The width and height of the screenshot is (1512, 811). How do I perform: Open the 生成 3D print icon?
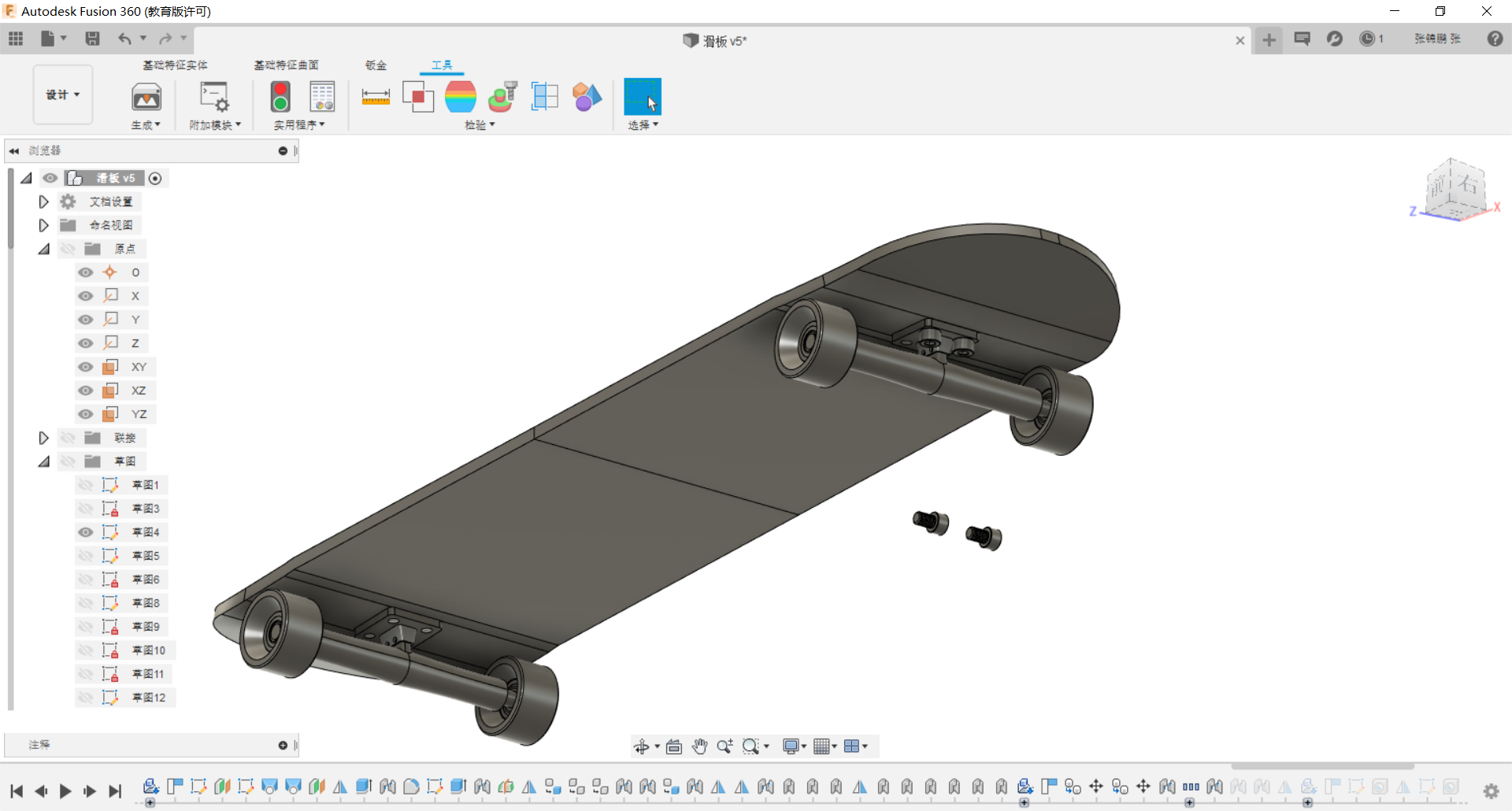coord(146,97)
